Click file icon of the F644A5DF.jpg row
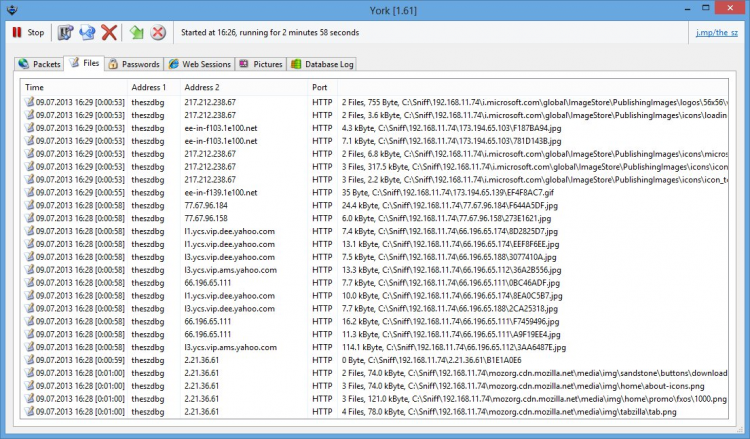This screenshot has height=439, width=750. pyautogui.click(x=30, y=205)
